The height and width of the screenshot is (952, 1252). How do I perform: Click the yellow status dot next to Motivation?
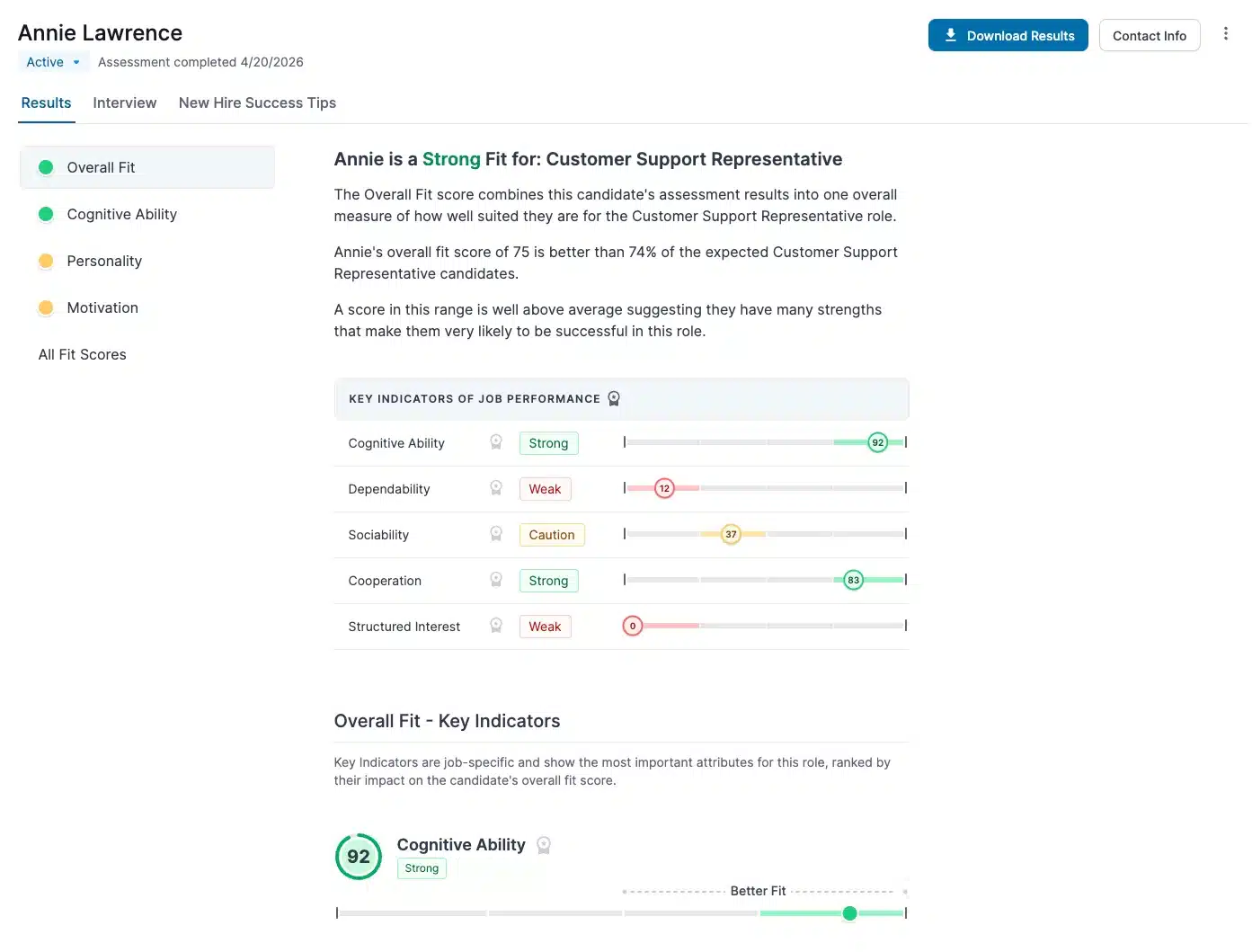pos(46,307)
